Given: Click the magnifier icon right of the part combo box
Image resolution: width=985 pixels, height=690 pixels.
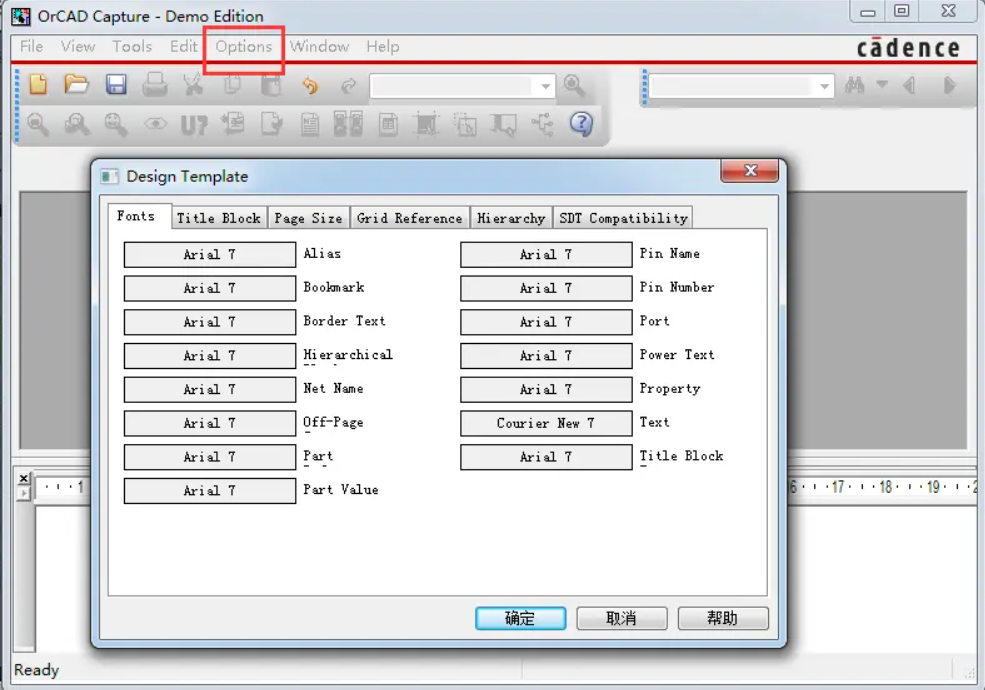Looking at the screenshot, I should pos(574,85).
